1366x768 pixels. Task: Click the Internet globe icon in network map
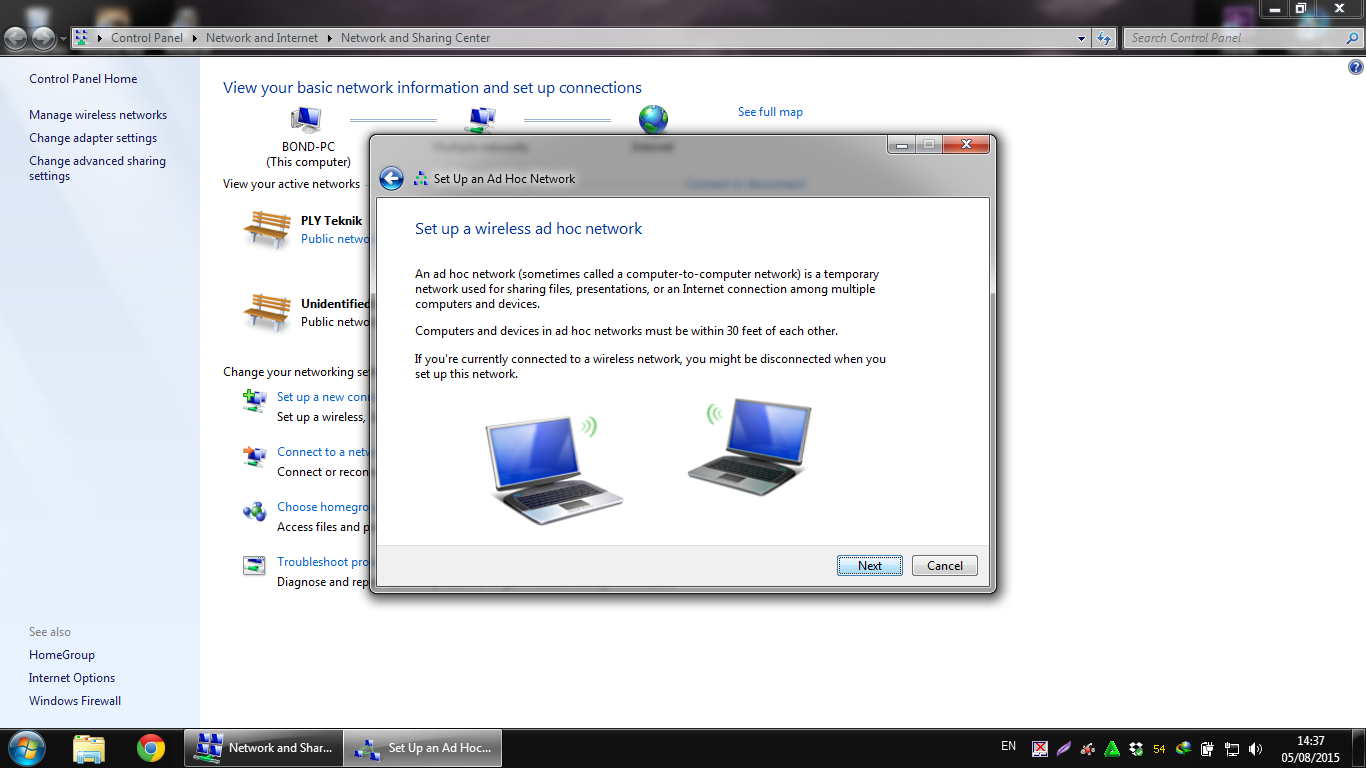(653, 120)
